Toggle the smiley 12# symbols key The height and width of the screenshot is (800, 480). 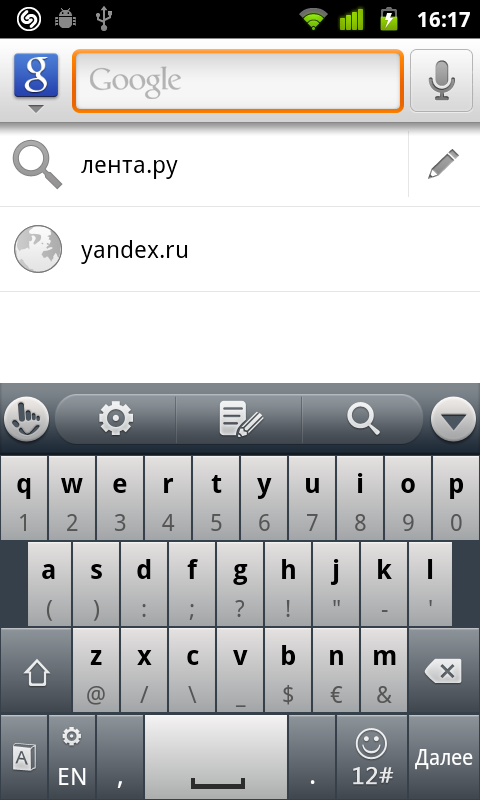372,757
